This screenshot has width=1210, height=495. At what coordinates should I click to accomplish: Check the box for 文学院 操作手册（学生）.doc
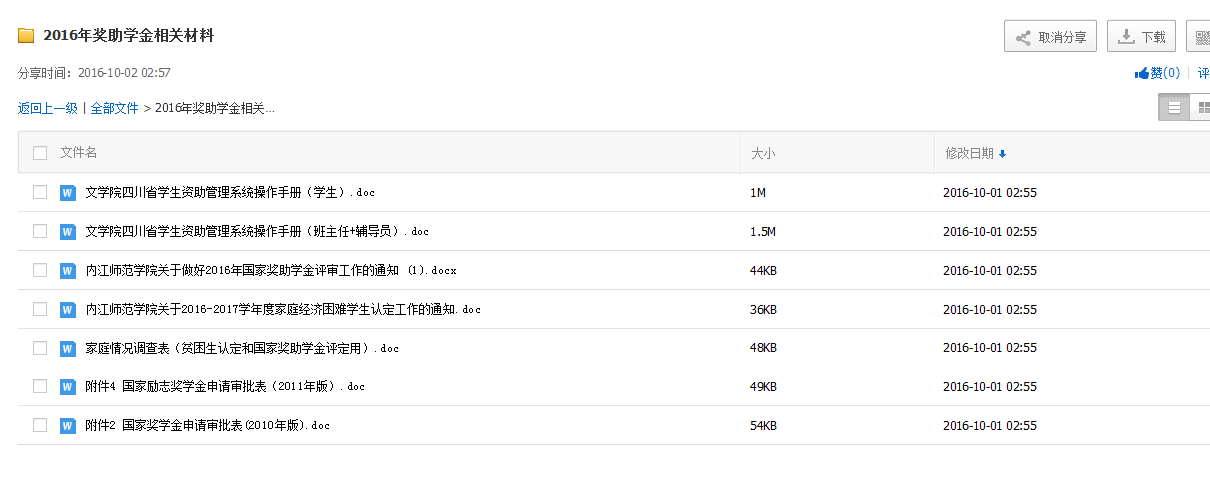click(x=40, y=192)
